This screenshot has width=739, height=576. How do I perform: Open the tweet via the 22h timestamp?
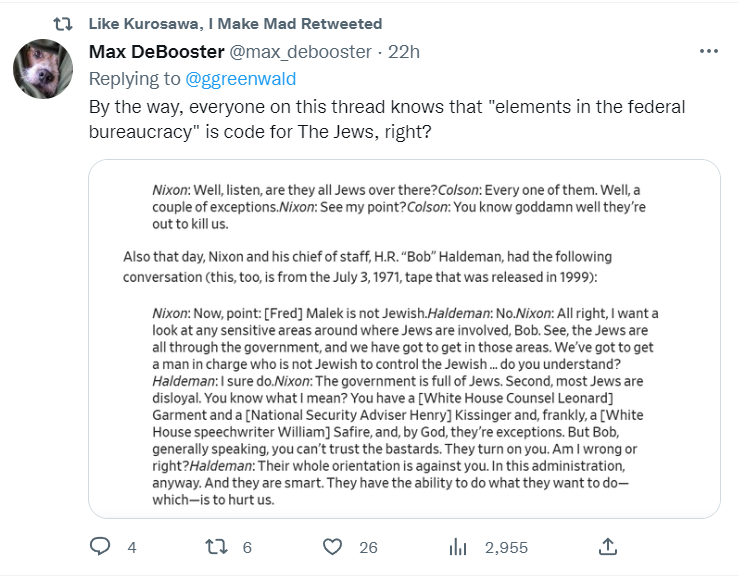405,51
